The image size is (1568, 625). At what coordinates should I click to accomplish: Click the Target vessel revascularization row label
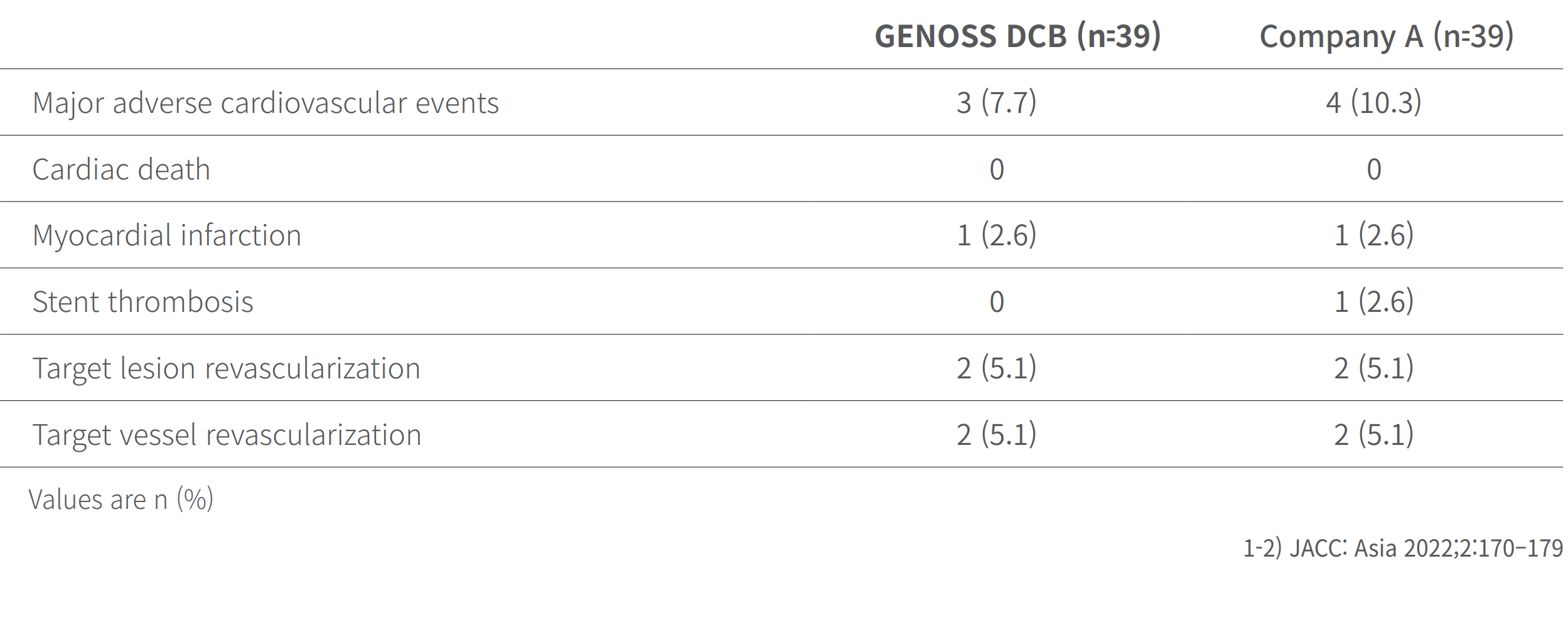[x=227, y=435]
